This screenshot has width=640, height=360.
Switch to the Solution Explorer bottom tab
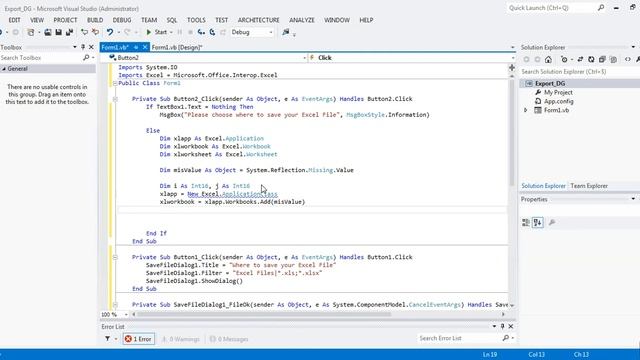544,186
